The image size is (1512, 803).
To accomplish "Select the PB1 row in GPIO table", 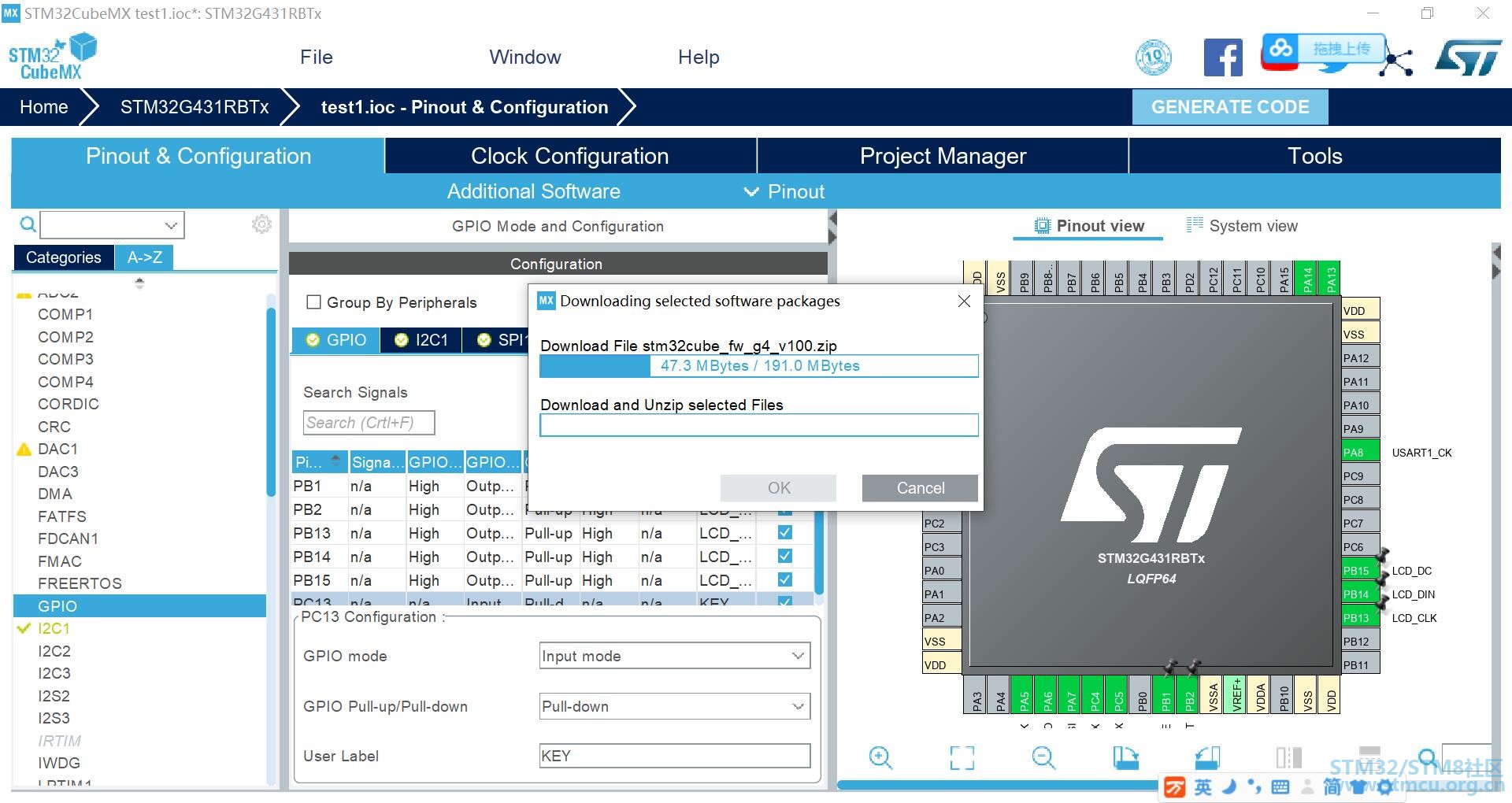I will (408, 486).
